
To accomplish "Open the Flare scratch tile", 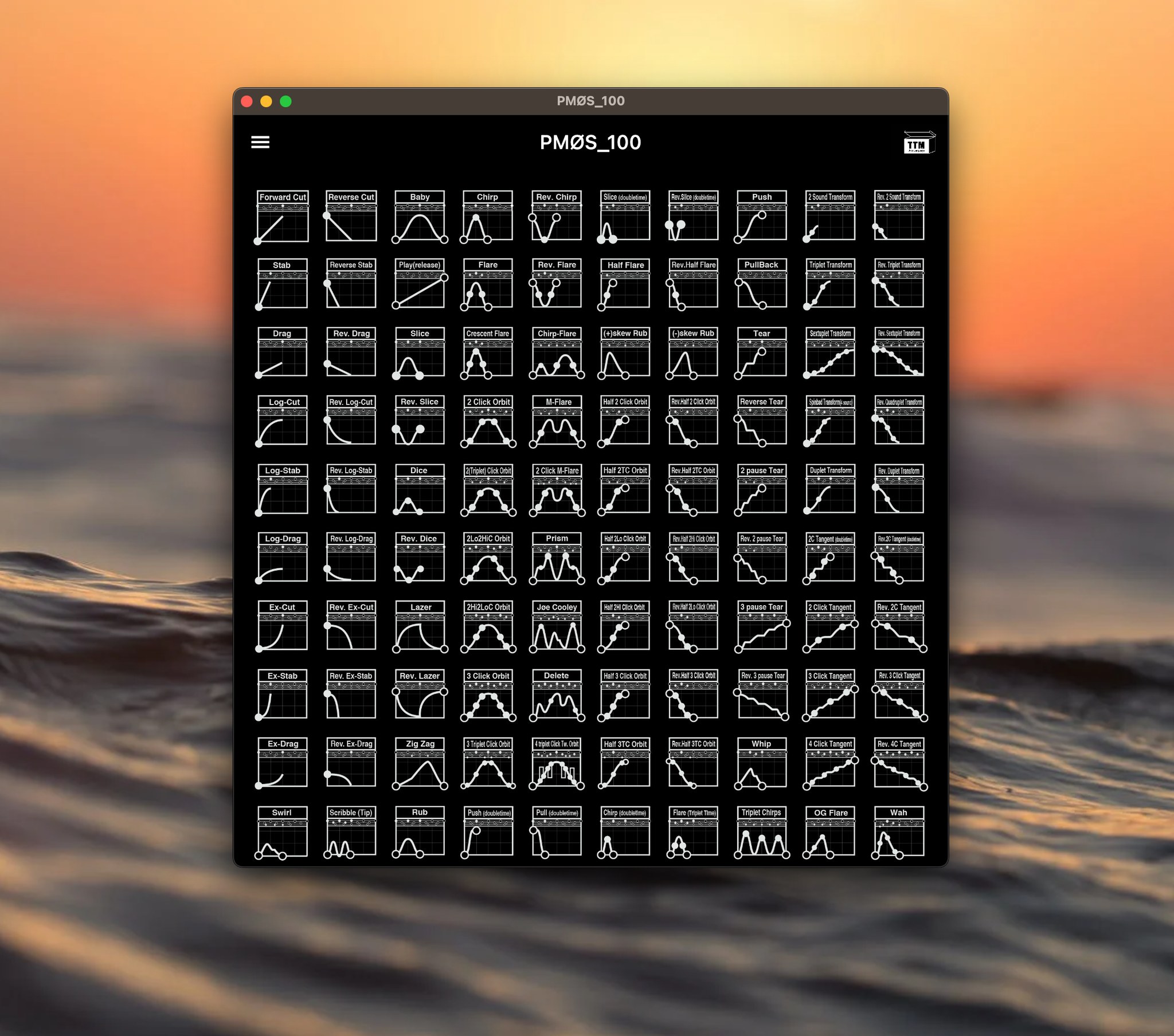I will pyautogui.click(x=488, y=284).
